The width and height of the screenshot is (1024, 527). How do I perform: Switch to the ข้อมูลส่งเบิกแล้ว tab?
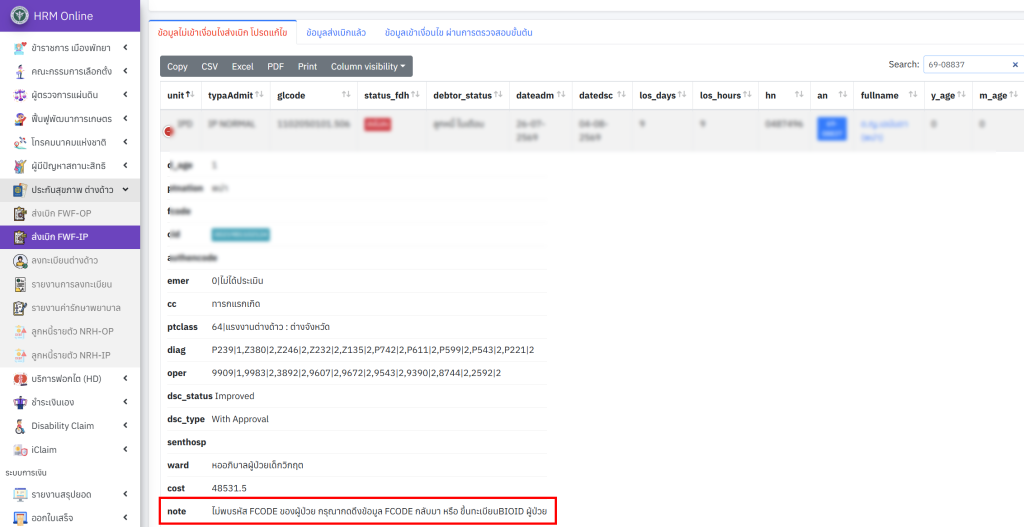(336, 32)
